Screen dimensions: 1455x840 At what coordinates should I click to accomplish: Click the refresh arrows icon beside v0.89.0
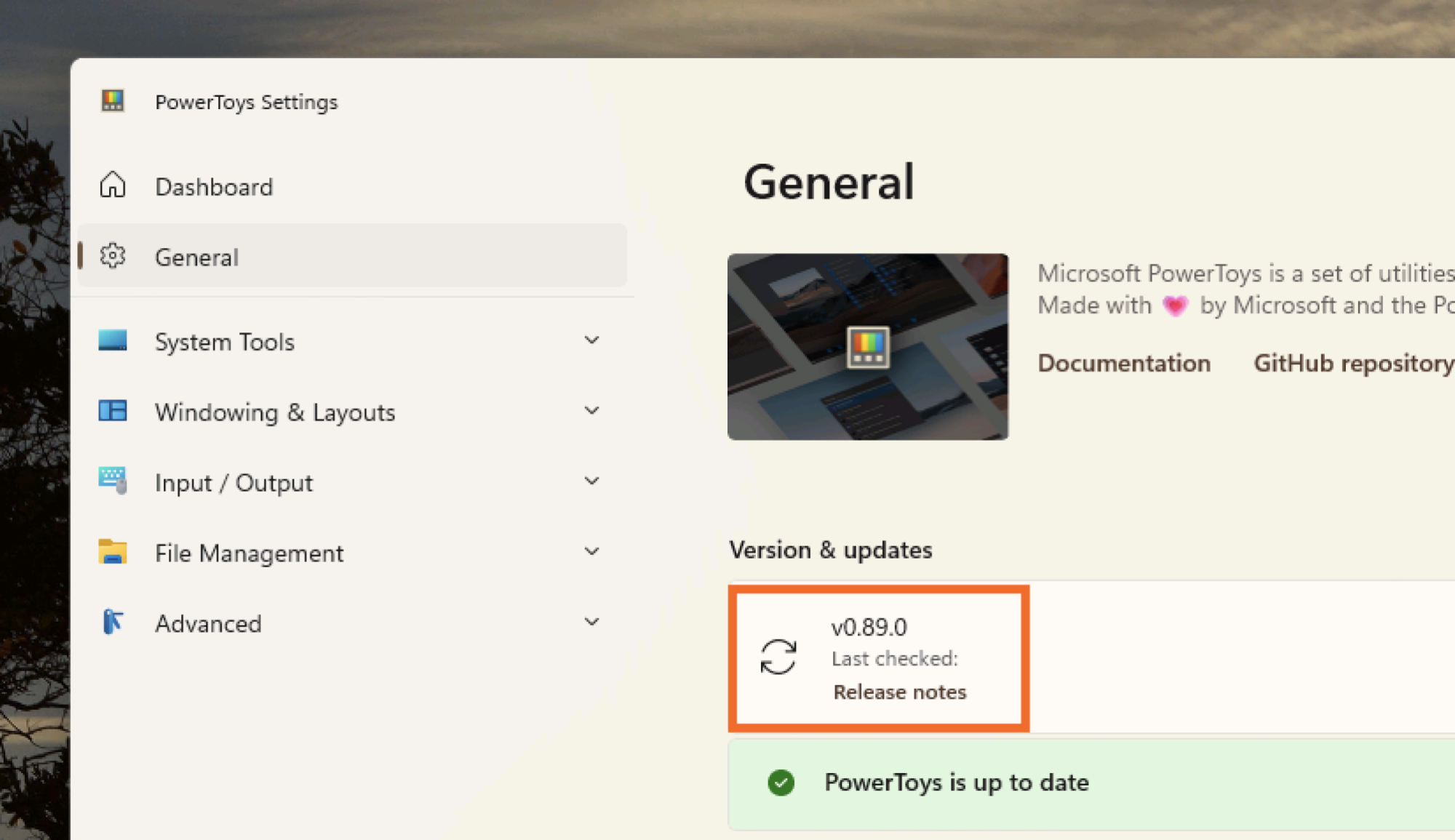(x=778, y=657)
